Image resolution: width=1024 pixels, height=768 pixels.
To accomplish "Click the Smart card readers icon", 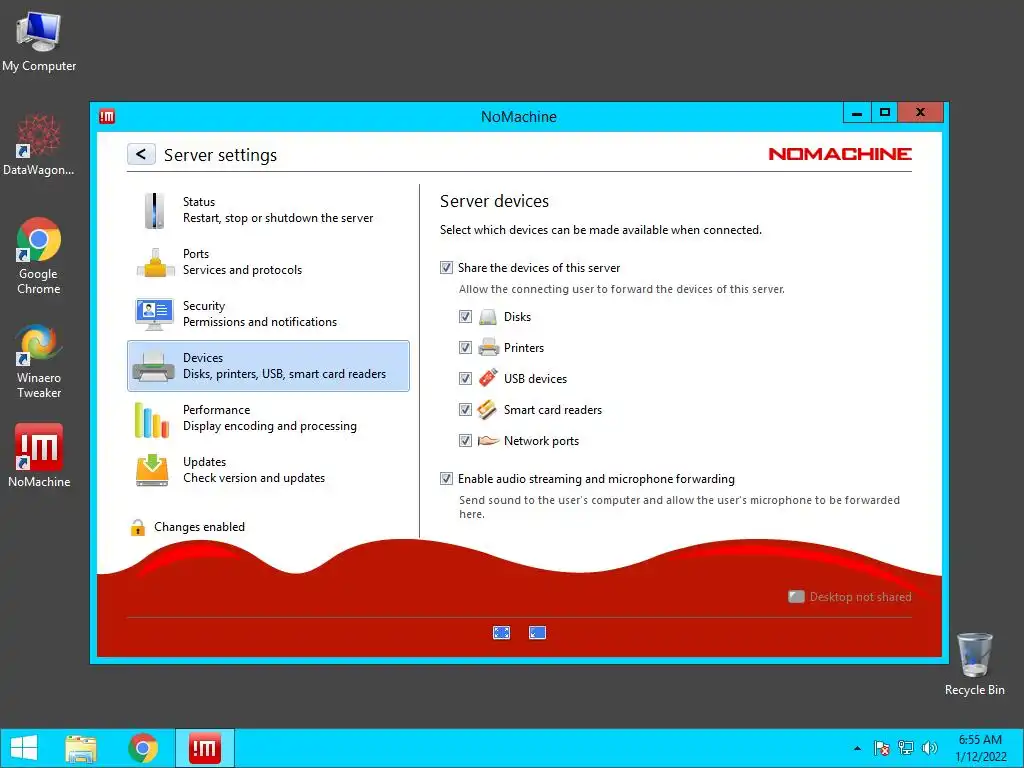I will (487, 409).
